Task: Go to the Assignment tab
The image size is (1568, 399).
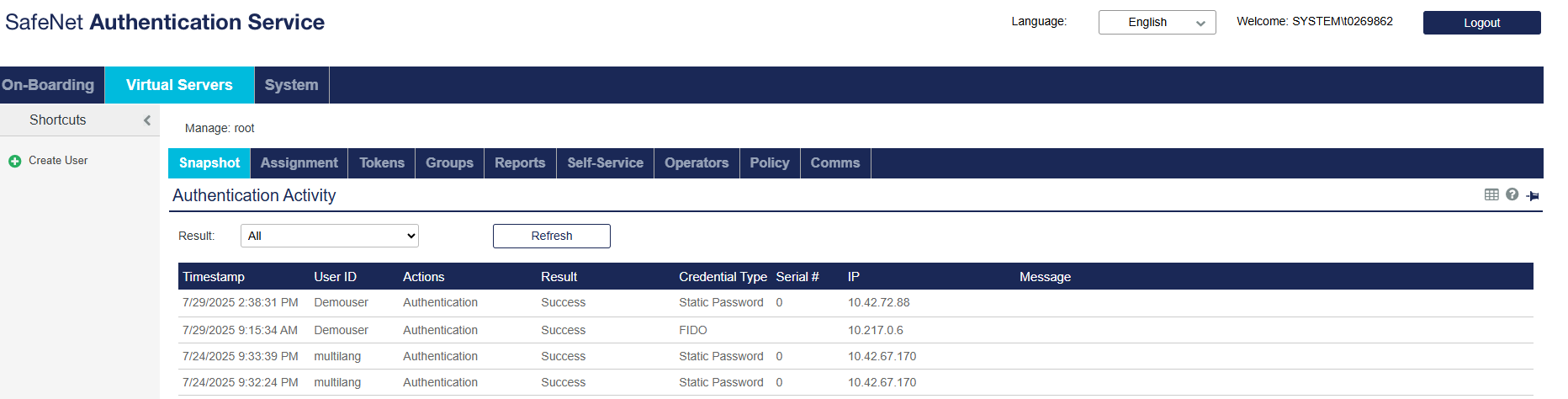Action: coord(299,163)
